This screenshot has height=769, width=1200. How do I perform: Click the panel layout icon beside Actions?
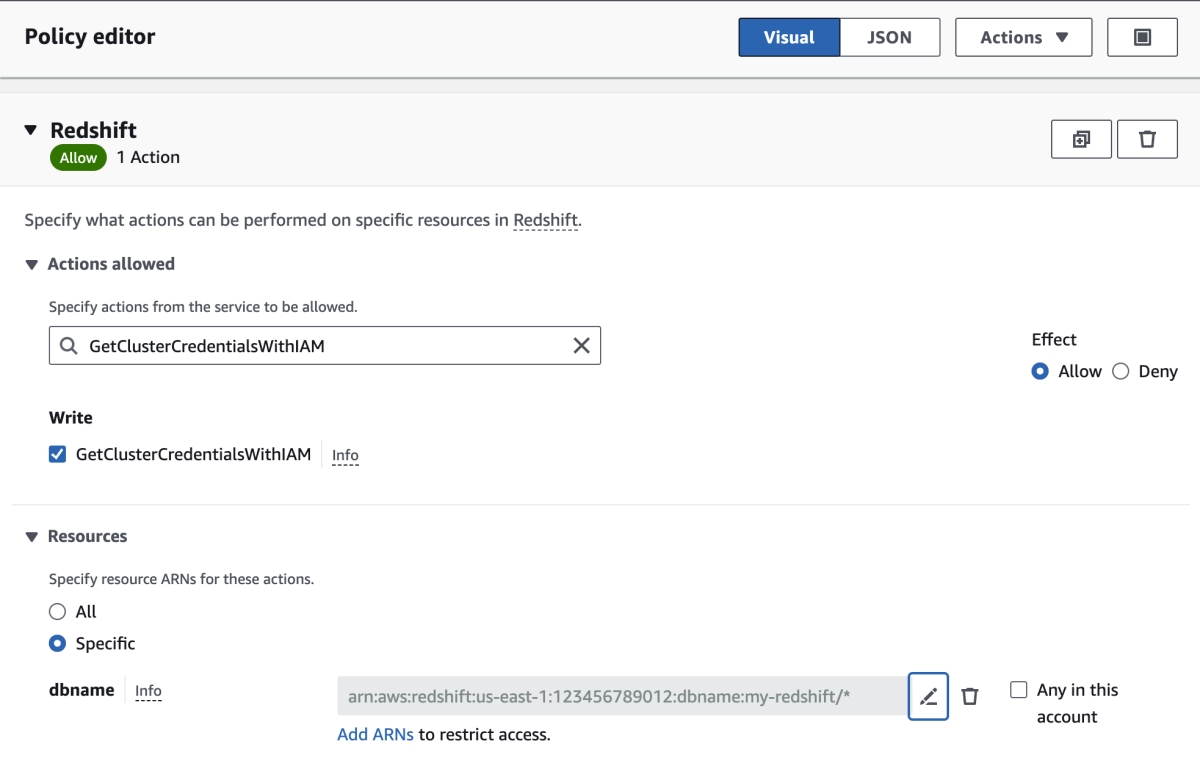(x=1142, y=37)
